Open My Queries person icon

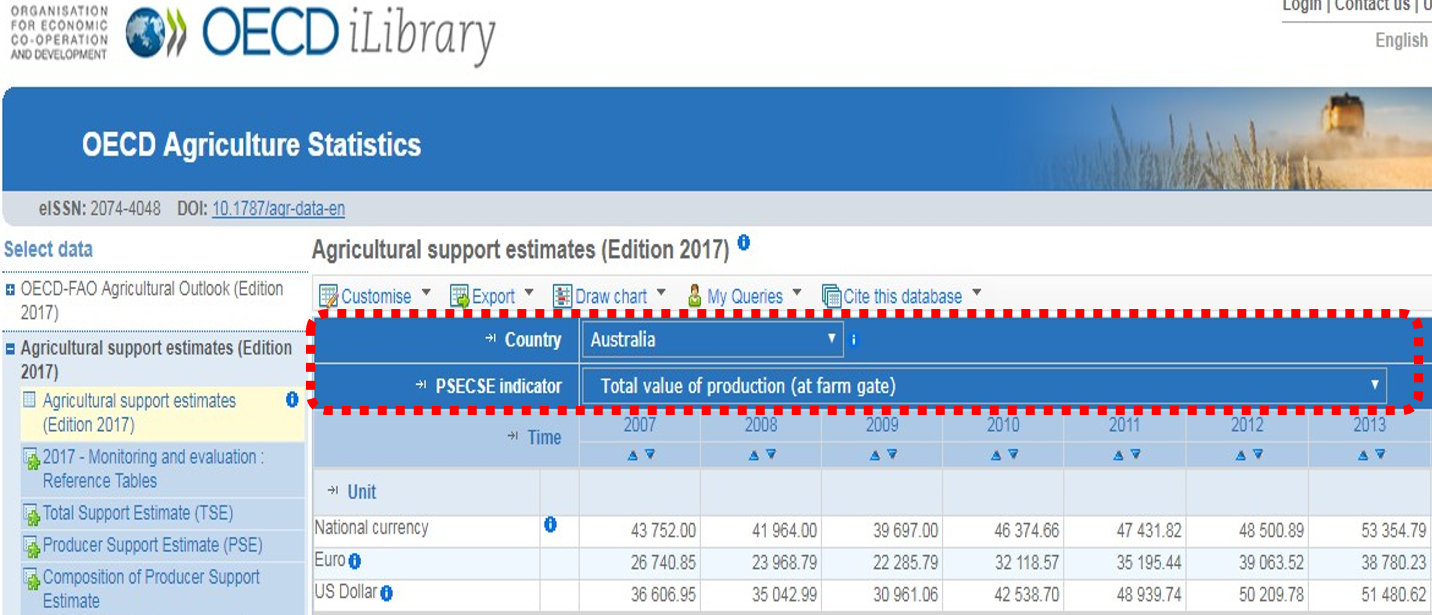695,296
